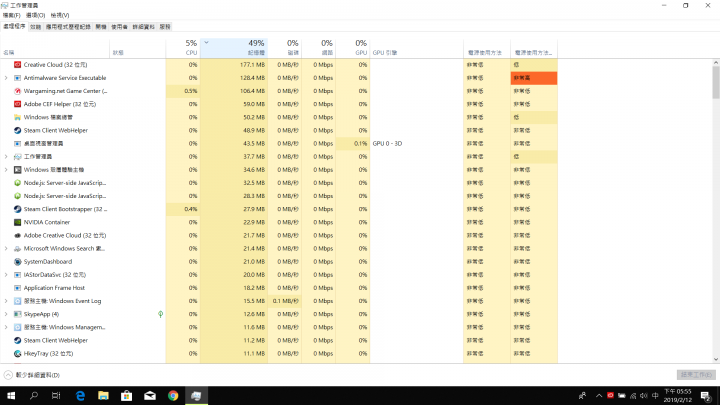The height and width of the screenshot is (405, 720).
Task: Click the GPU 0 - 3D engine cell
Action: pyautogui.click(x=416, y=144)
